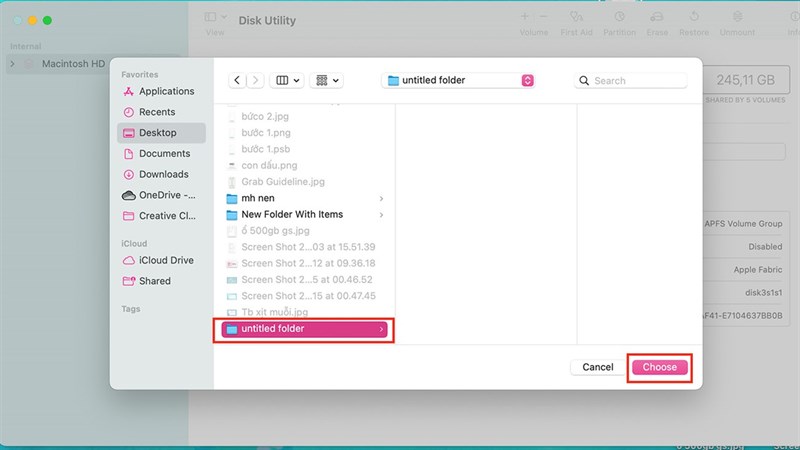Click the Cancel button
This screenshot has width=800, height=450.
tap(598, 367)
